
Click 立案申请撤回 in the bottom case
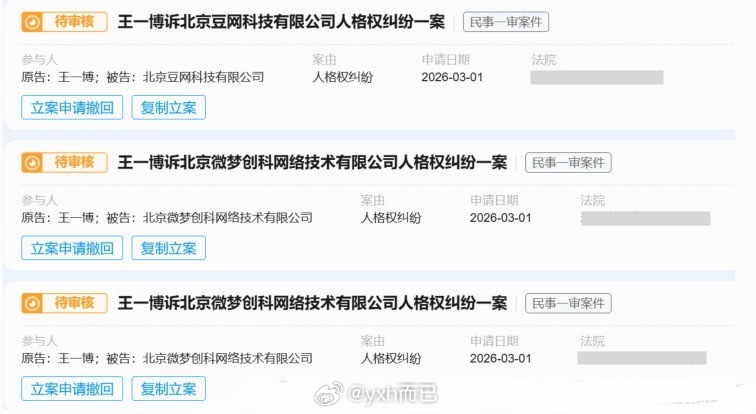point(72,388)
